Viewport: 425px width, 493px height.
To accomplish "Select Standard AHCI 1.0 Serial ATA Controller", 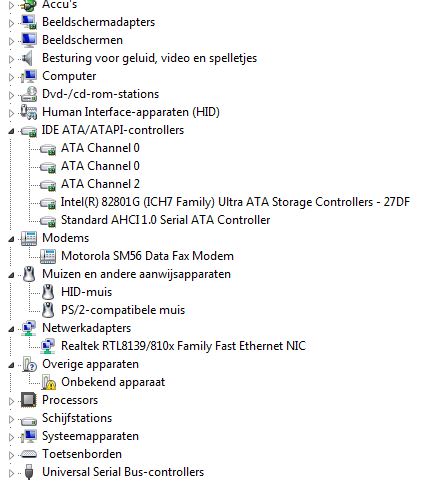I will pyautogui.click(x=165, y=220).
